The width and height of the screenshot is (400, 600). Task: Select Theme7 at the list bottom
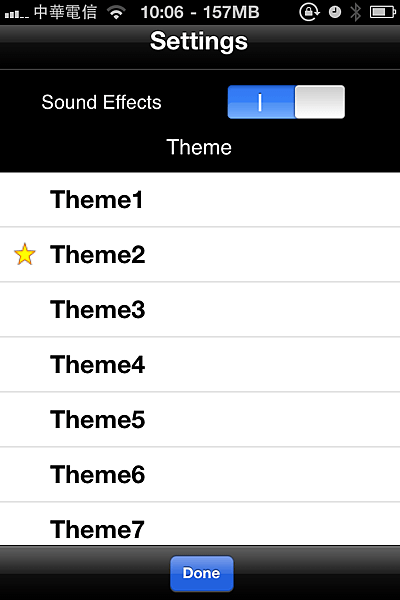200,524
